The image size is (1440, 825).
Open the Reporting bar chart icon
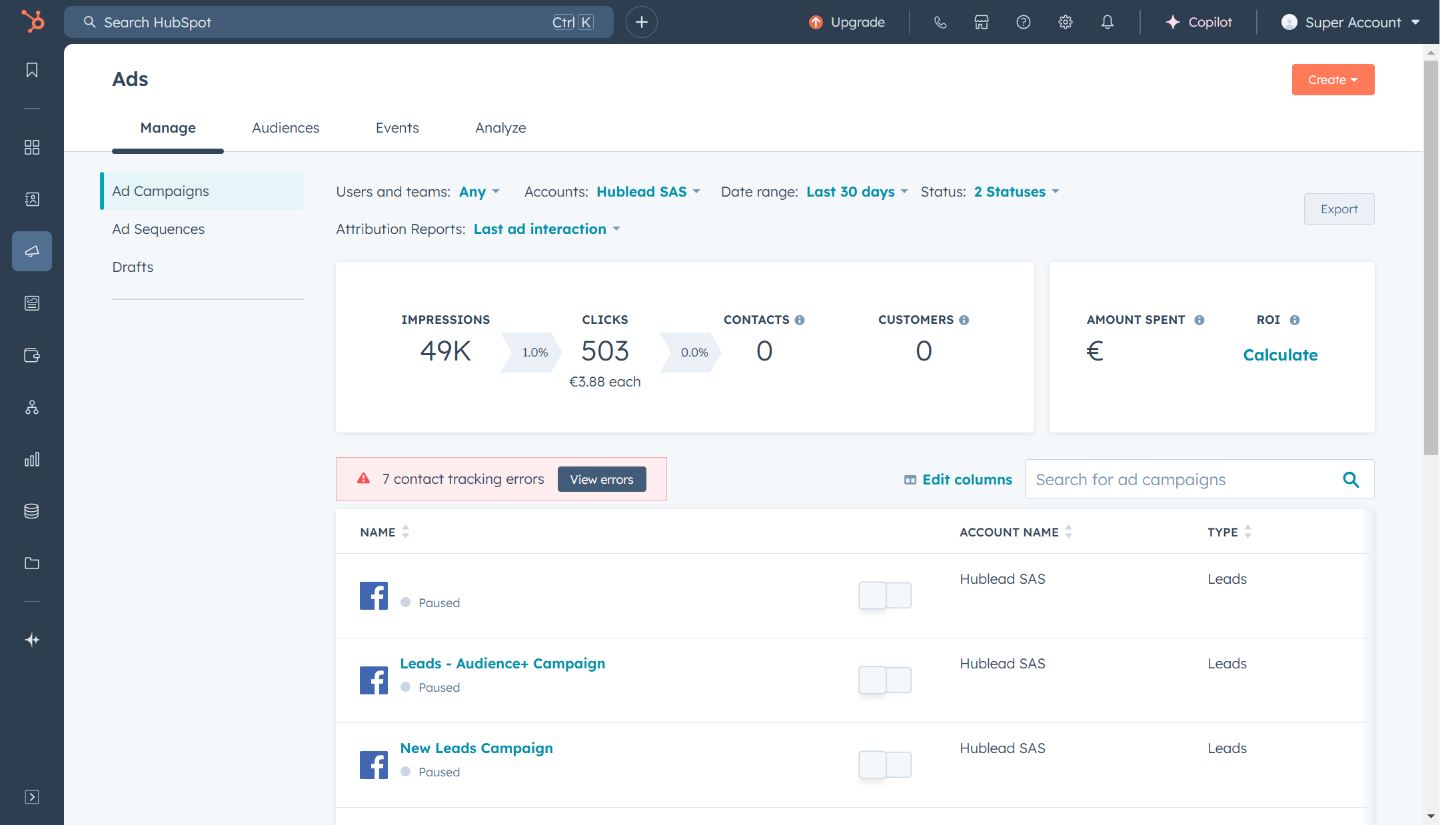click(x=31, y=459)
